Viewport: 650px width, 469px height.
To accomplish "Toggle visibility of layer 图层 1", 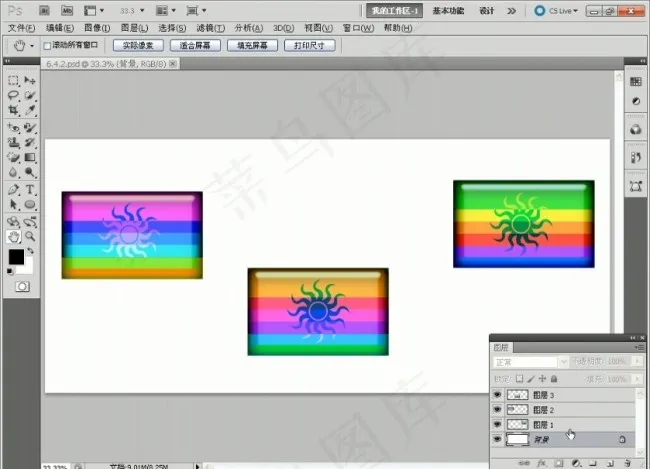I will click(x=498, y=425).
